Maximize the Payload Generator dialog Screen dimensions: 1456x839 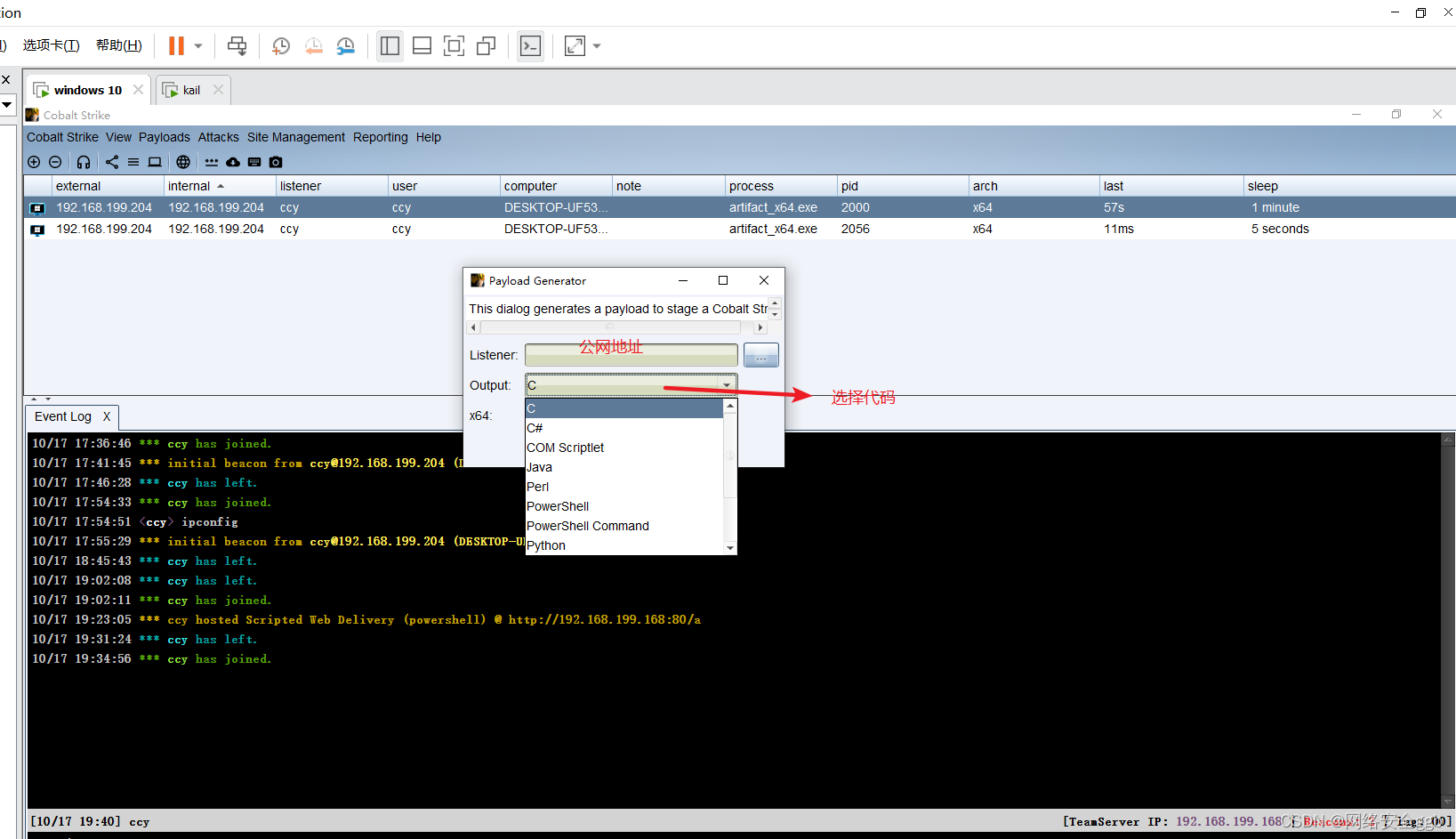(723, 280)
